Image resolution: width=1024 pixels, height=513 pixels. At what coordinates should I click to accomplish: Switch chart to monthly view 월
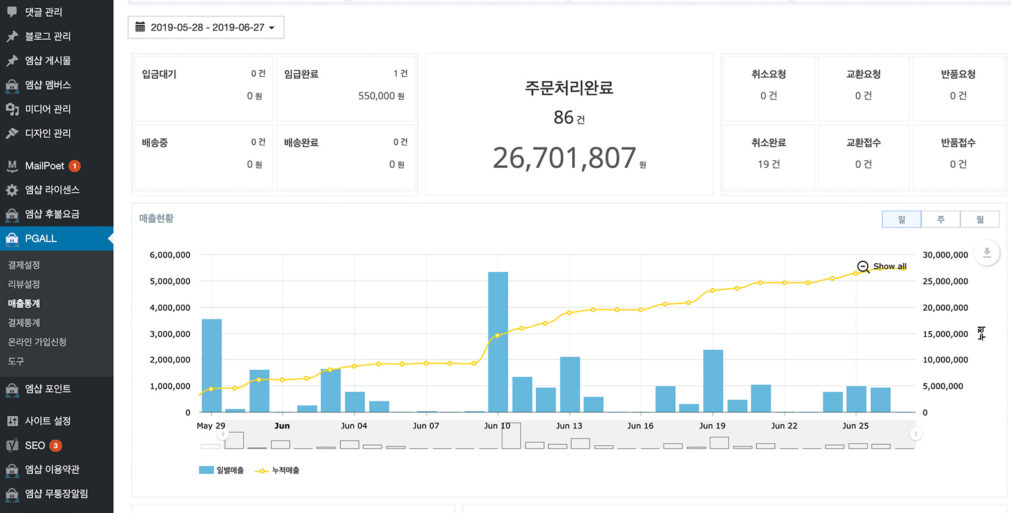[979, 219]
